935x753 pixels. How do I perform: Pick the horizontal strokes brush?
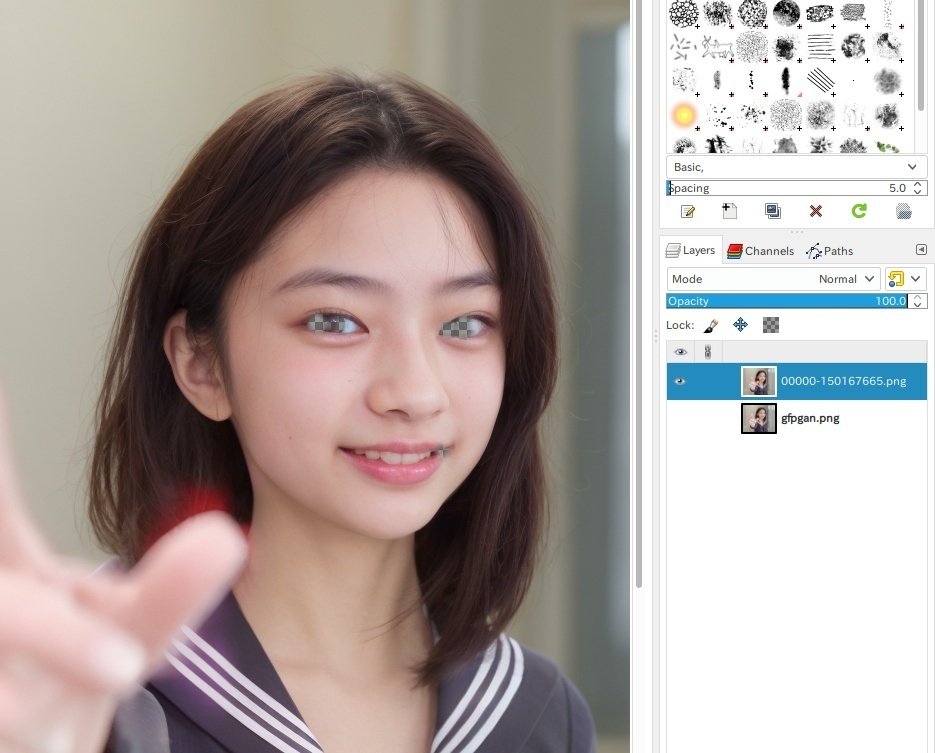click(821, 47)
